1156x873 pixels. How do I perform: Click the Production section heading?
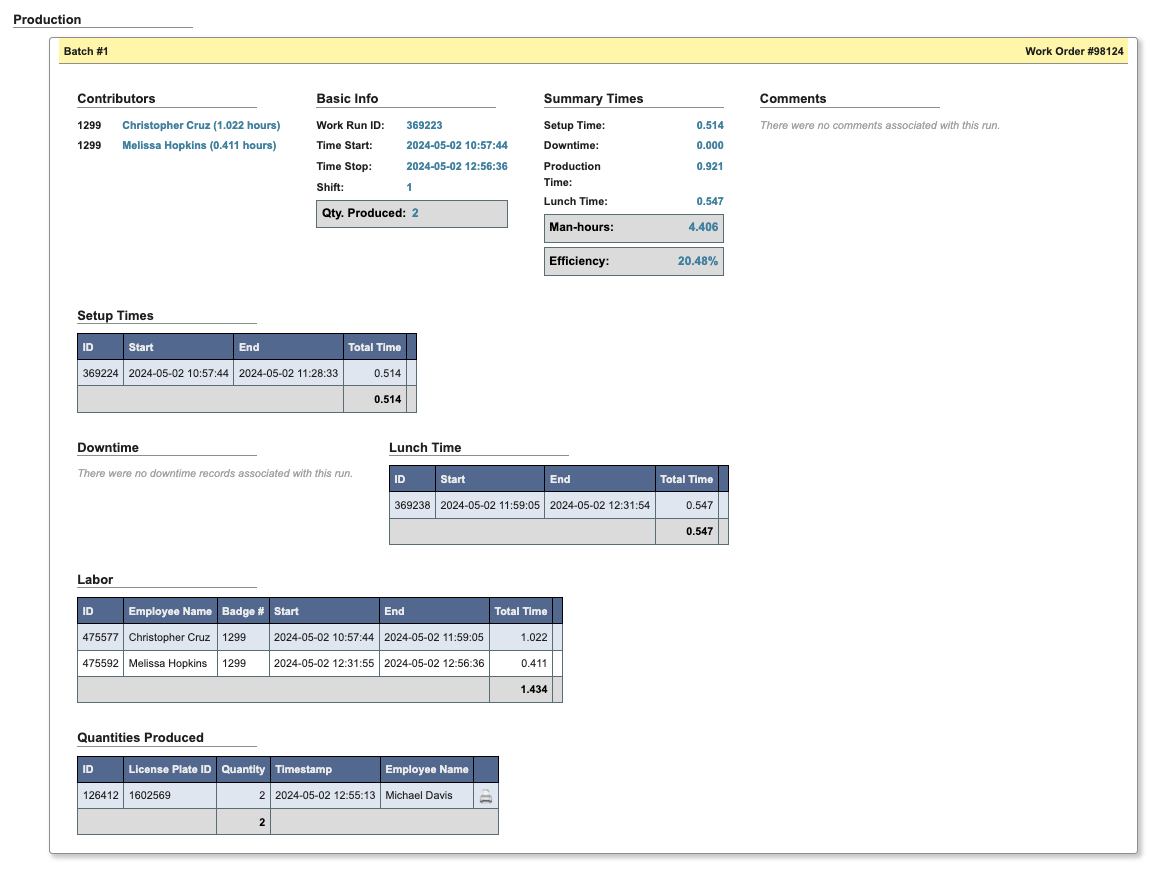tap(47, 20)
